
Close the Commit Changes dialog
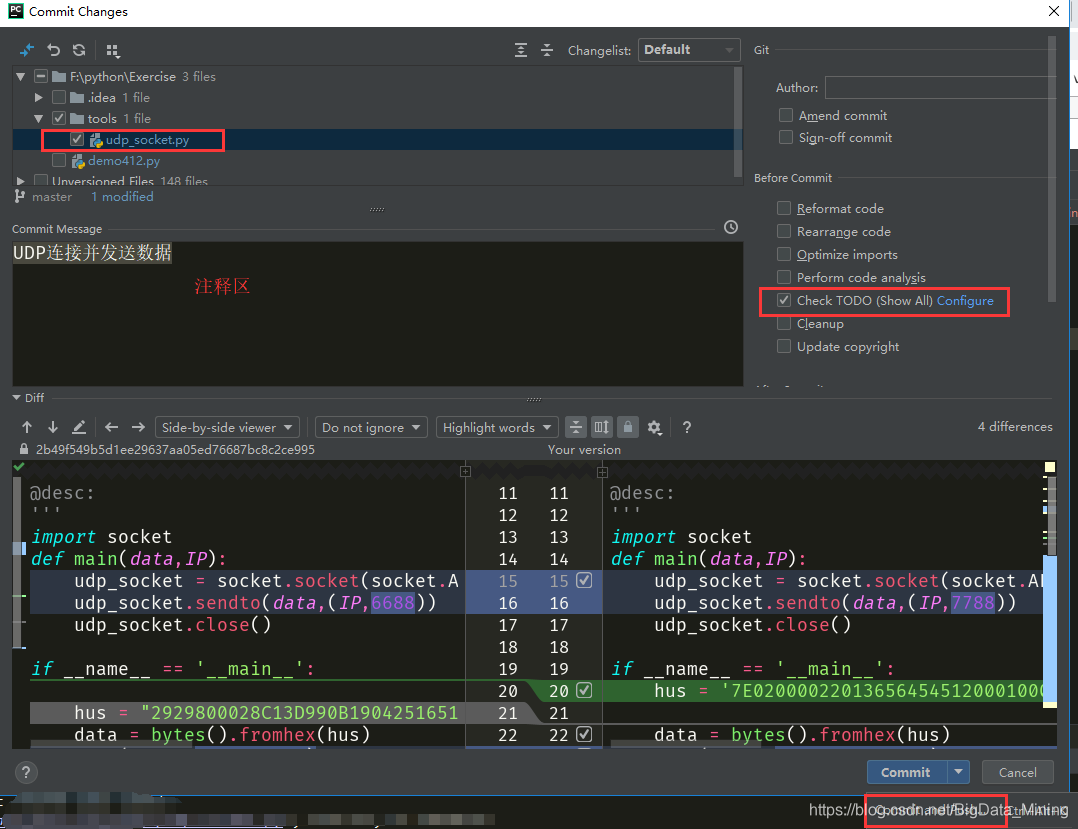click(1054, 11)
